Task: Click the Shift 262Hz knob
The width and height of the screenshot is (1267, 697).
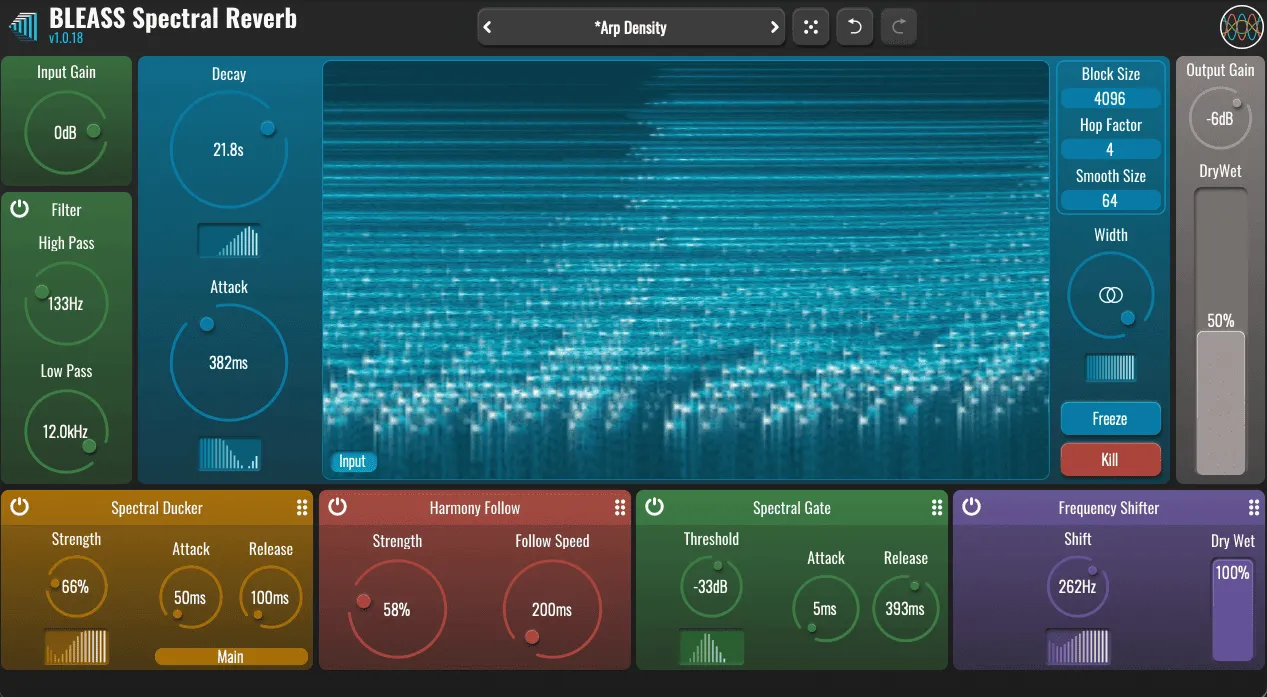Action: coord(1078,587)
